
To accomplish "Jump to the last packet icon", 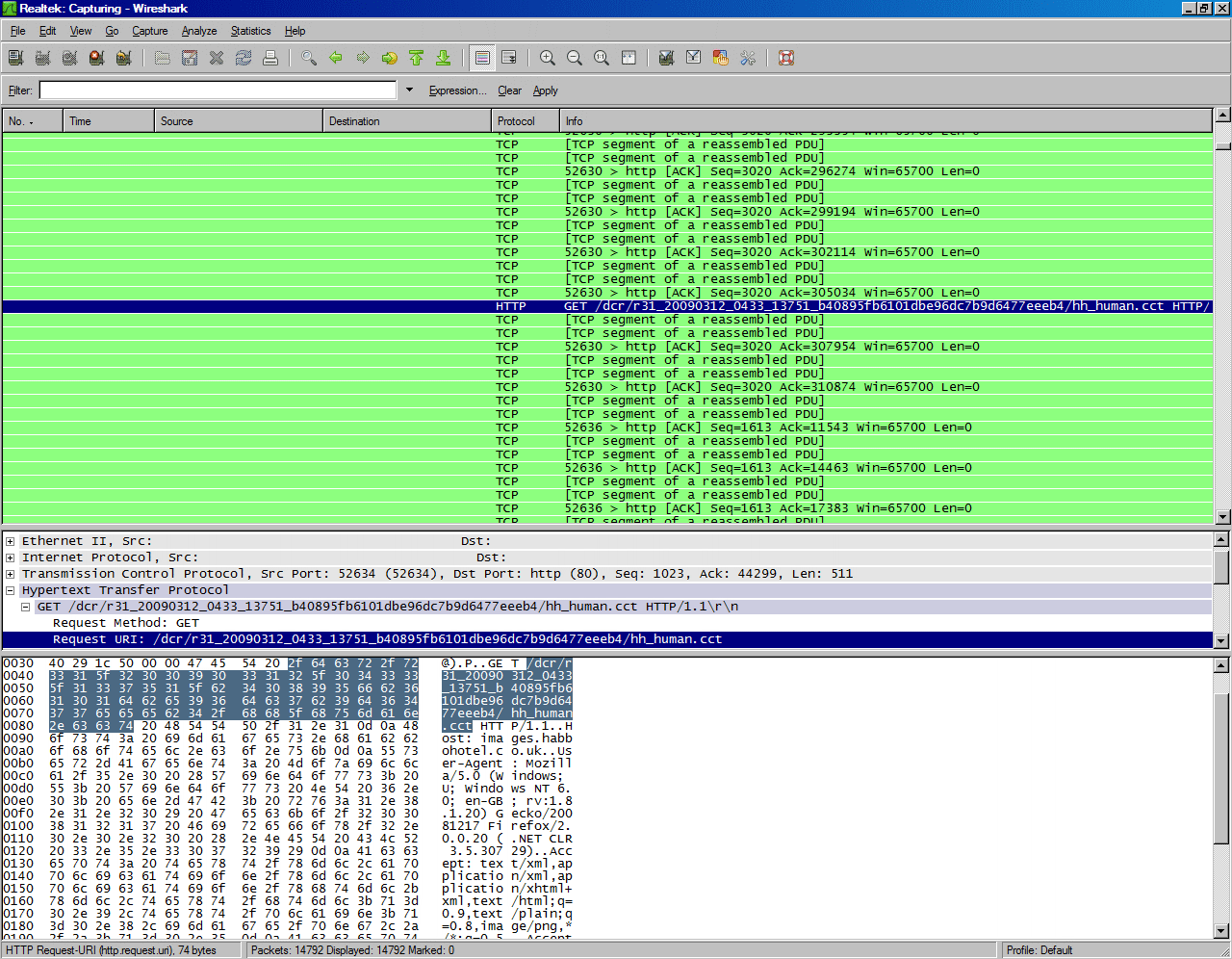I will pos(444,58).
